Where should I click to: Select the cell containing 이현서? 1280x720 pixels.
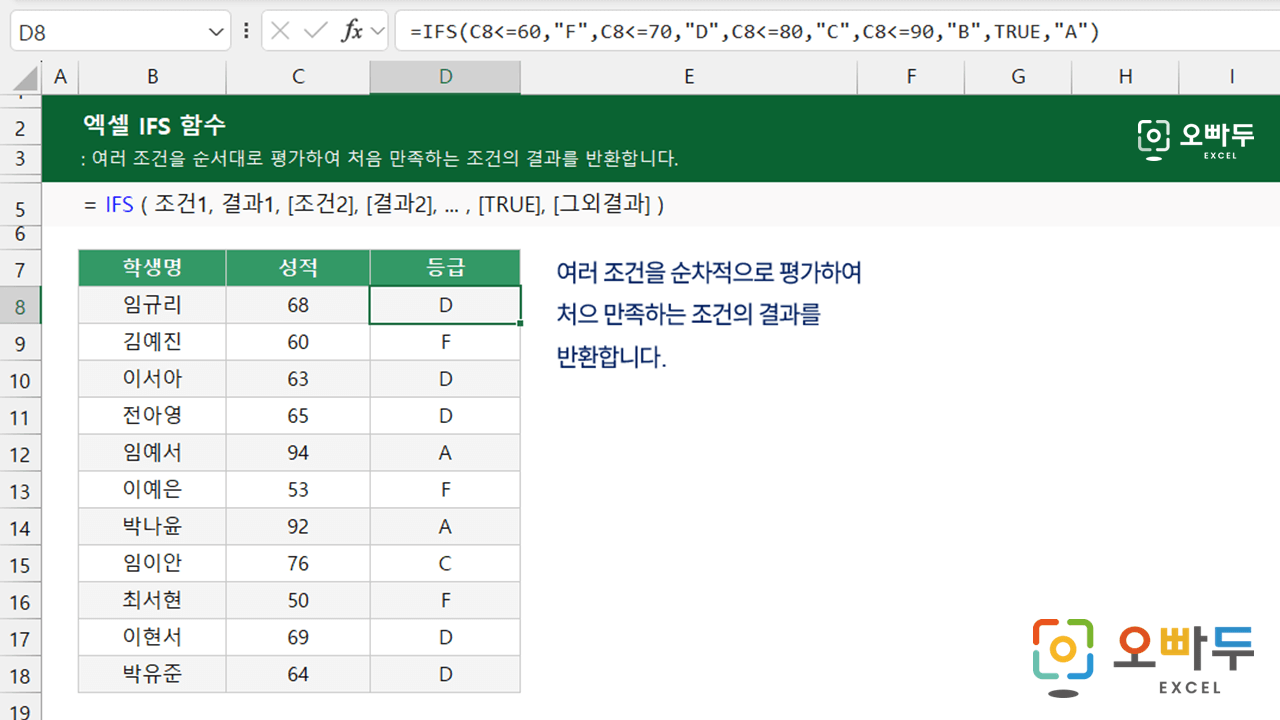[x=152, y=638]
